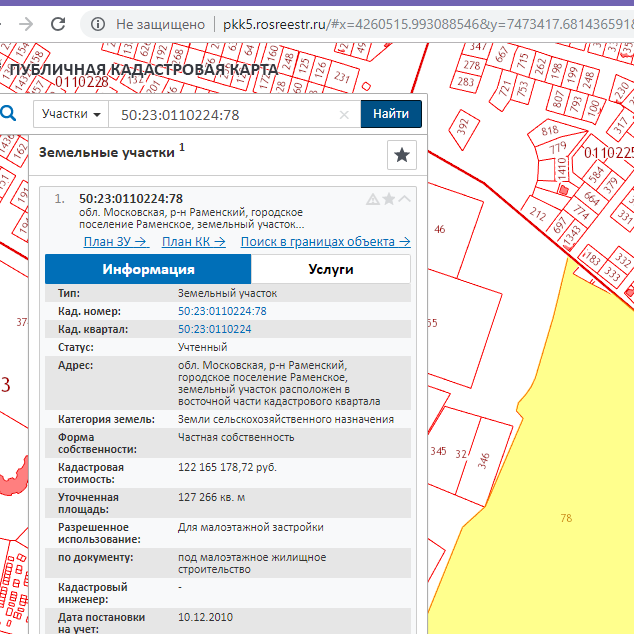The height and width of the screenshot is (634, 634).
Task: Open cadastral quarter 50:23:0110224 link
Action: click(x=214, y=328)
